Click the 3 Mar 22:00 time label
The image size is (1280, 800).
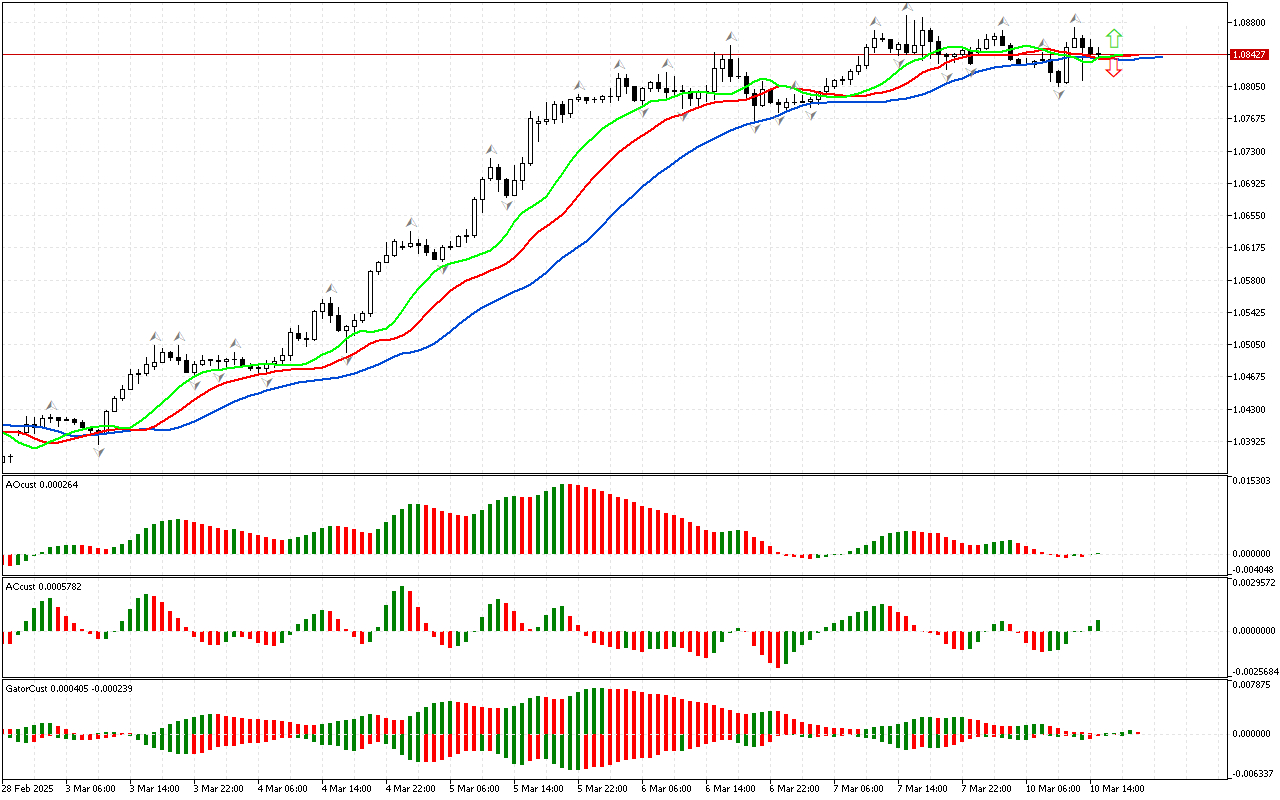pyautogui.click(x=219, y=789)
